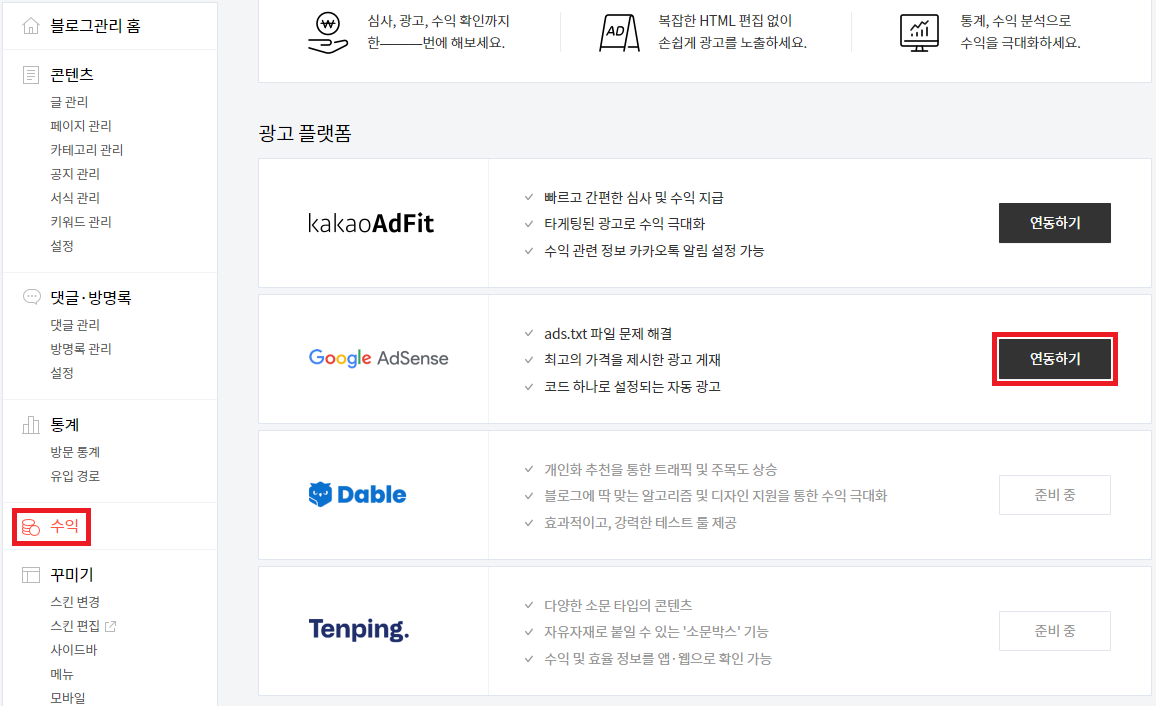
Task: Click the 준비 중 button for Tenping
Action: (1054, 631)
